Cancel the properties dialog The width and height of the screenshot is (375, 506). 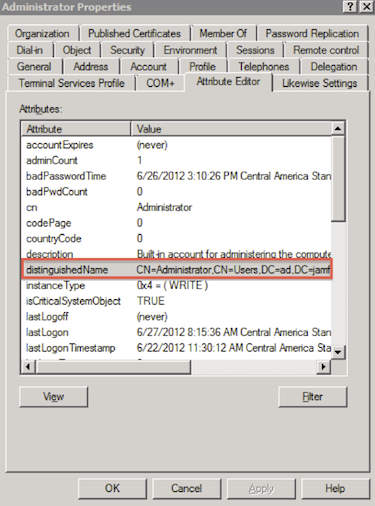186,488
